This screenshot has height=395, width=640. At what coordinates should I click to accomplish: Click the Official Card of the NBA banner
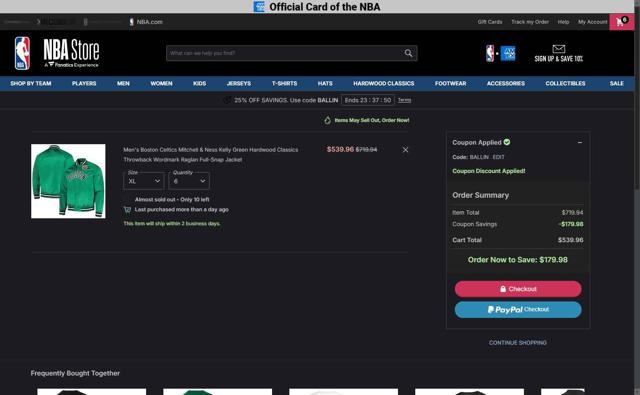(x=317, y=7)
